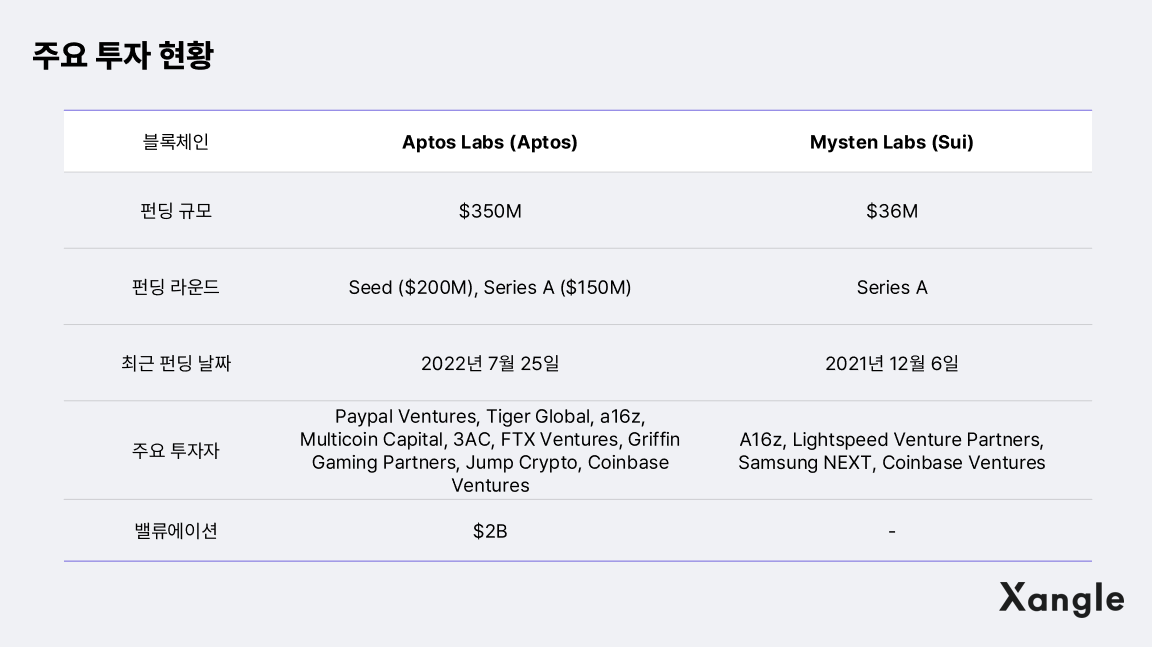Select the 블록체인 header cell

coord(176,141)
